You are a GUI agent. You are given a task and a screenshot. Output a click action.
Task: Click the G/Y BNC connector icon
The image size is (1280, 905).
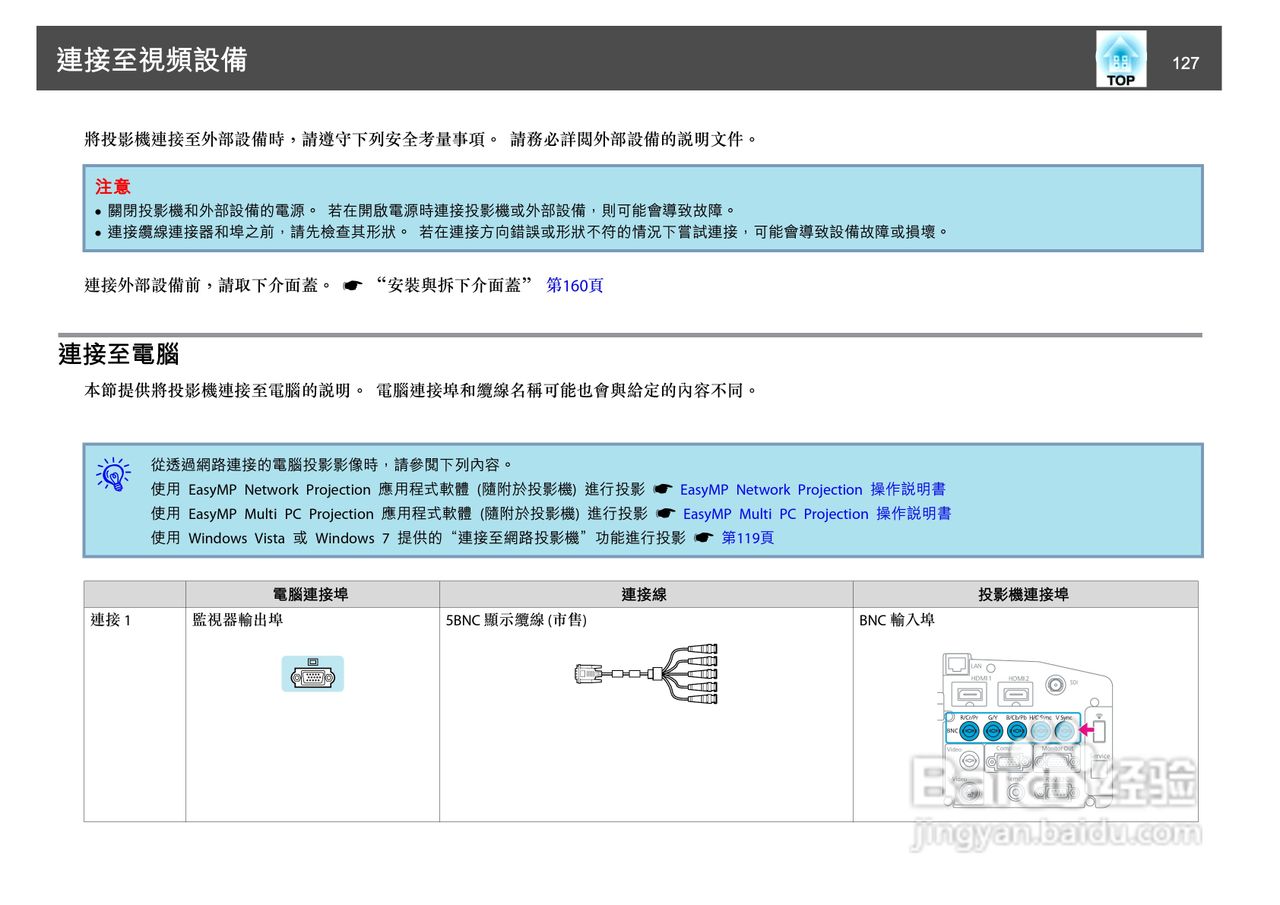993,730
